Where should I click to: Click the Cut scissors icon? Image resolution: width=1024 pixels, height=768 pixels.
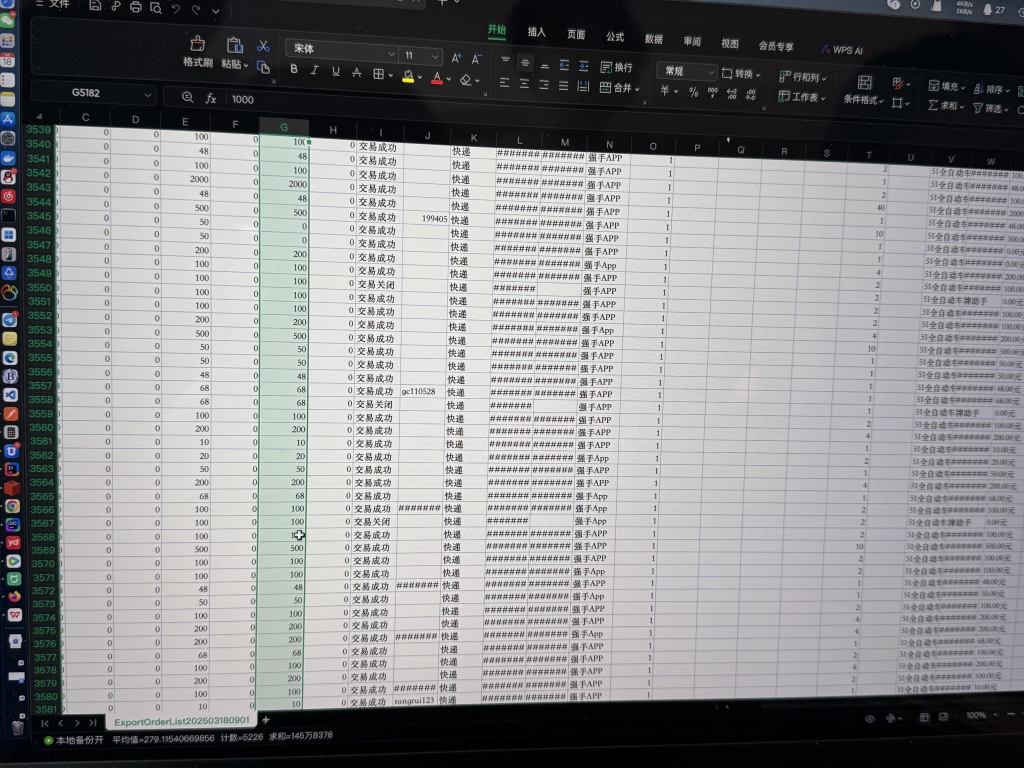tap(263, 46)
